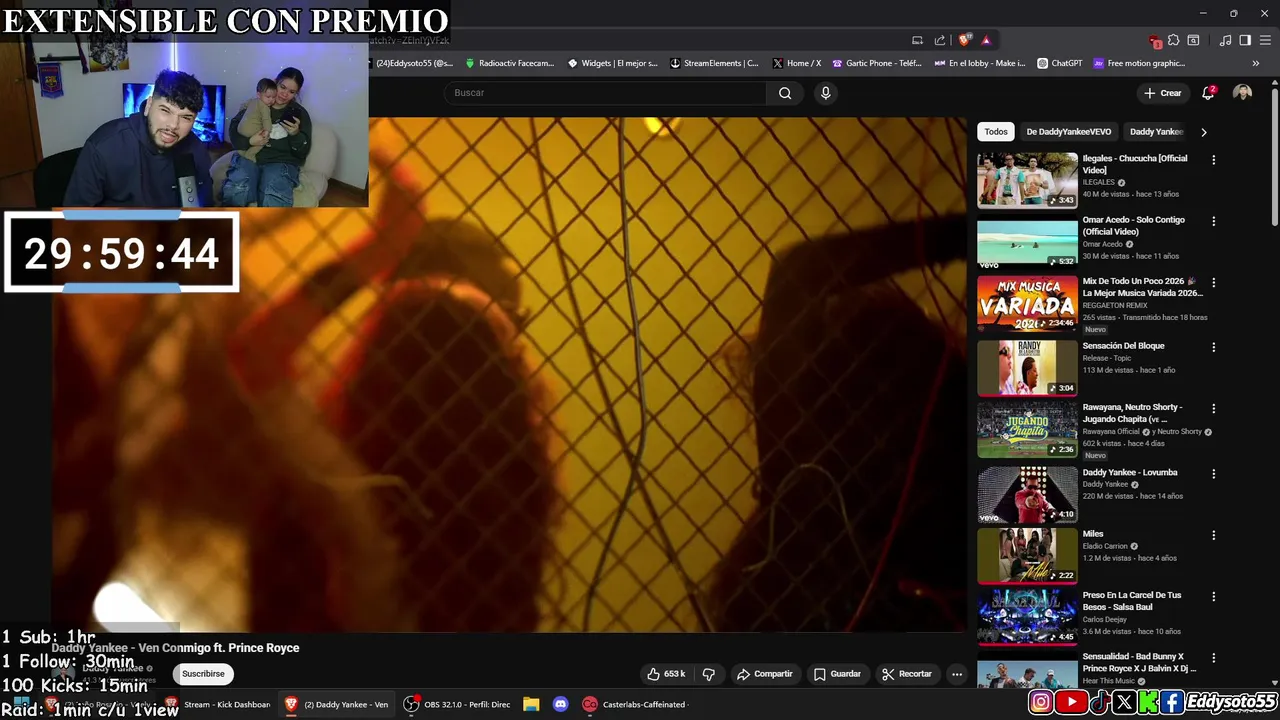Open more actions ellipsis below video
This screenshot has height=720, width=1280.
(x=957, y=674)
